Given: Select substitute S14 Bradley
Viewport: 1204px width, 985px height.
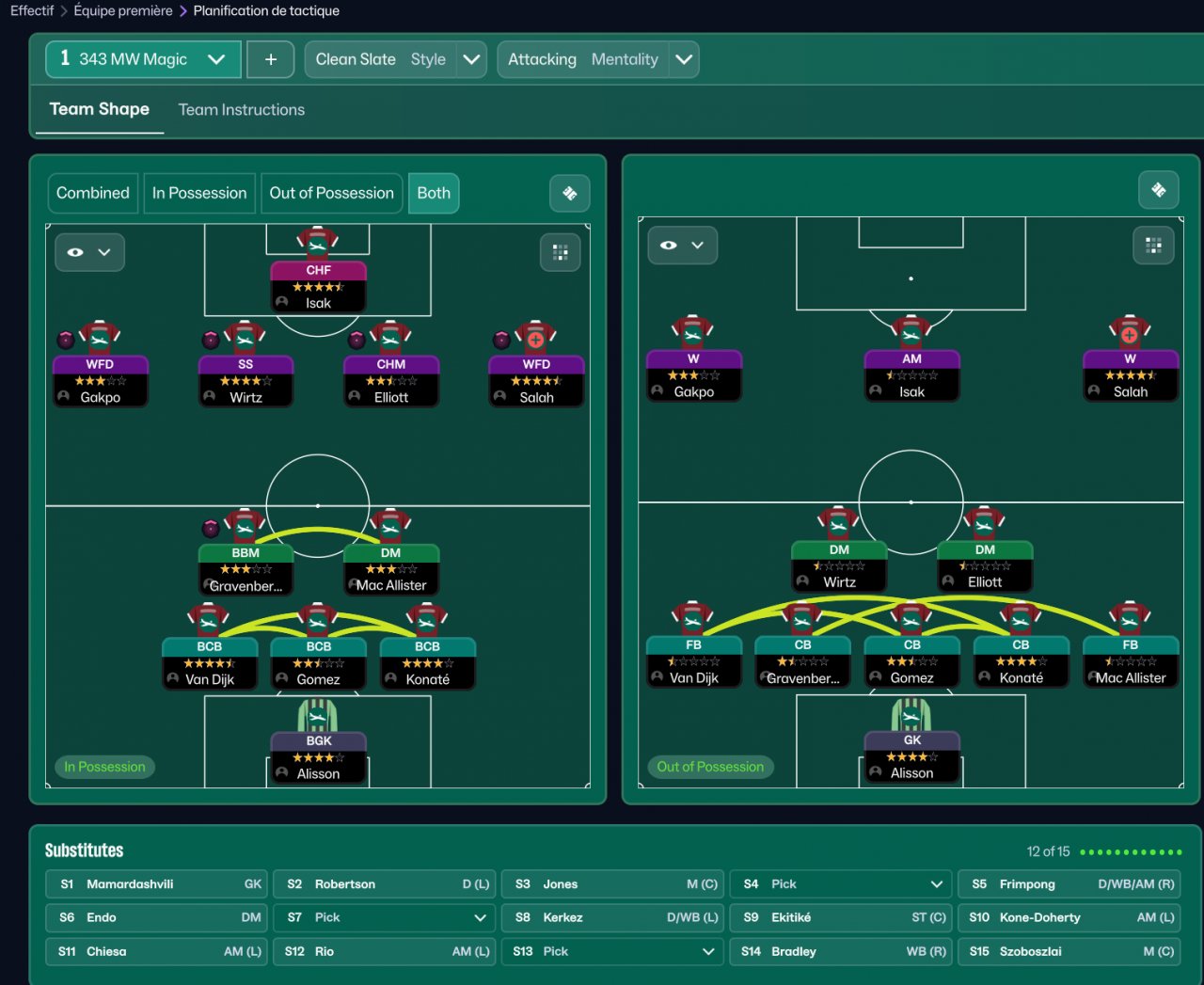Looking at the screenshot, I should tap(841, 951).
